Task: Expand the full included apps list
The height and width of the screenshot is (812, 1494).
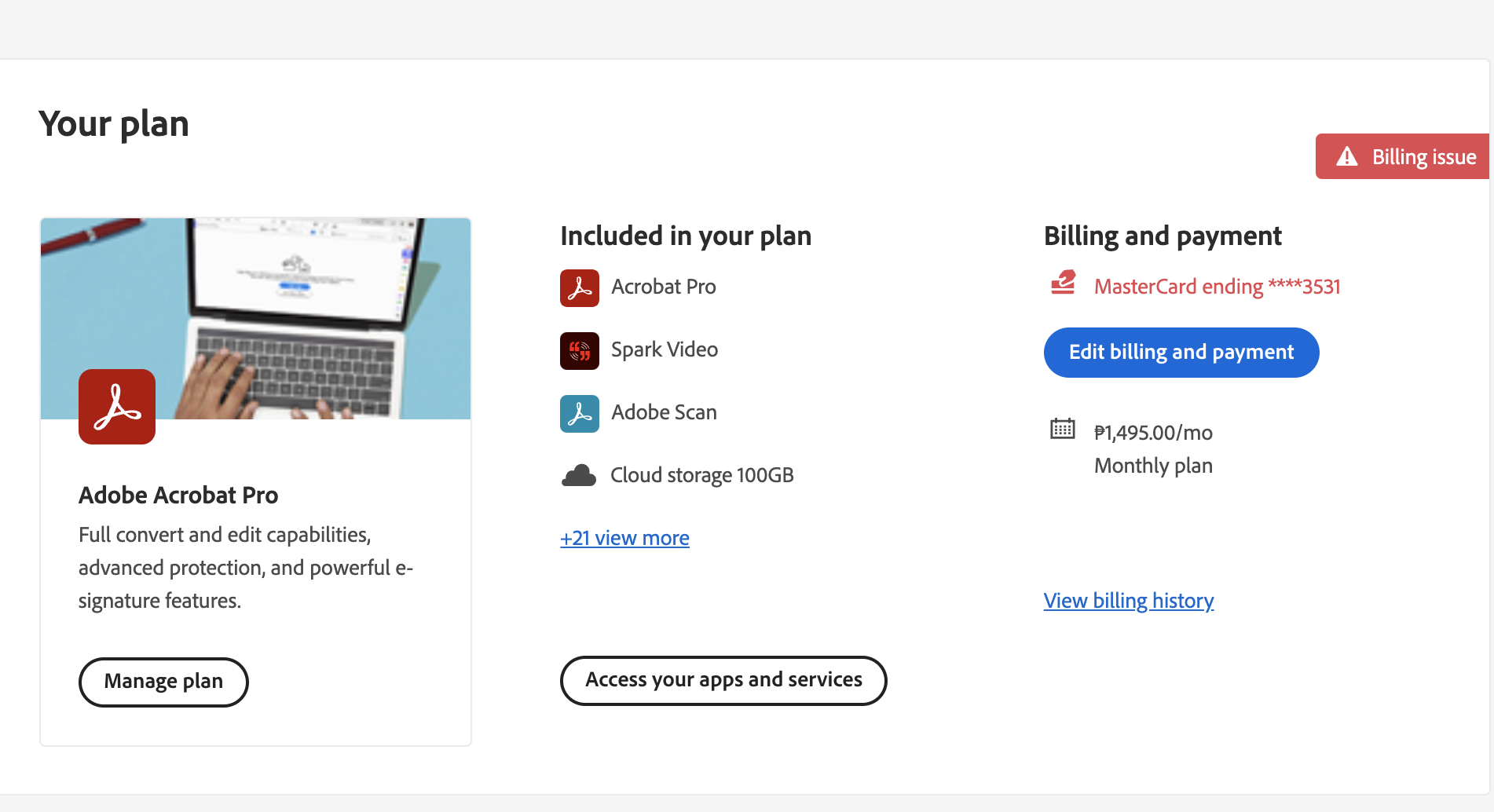Action: pyautogui.click(x=624, y=538)
